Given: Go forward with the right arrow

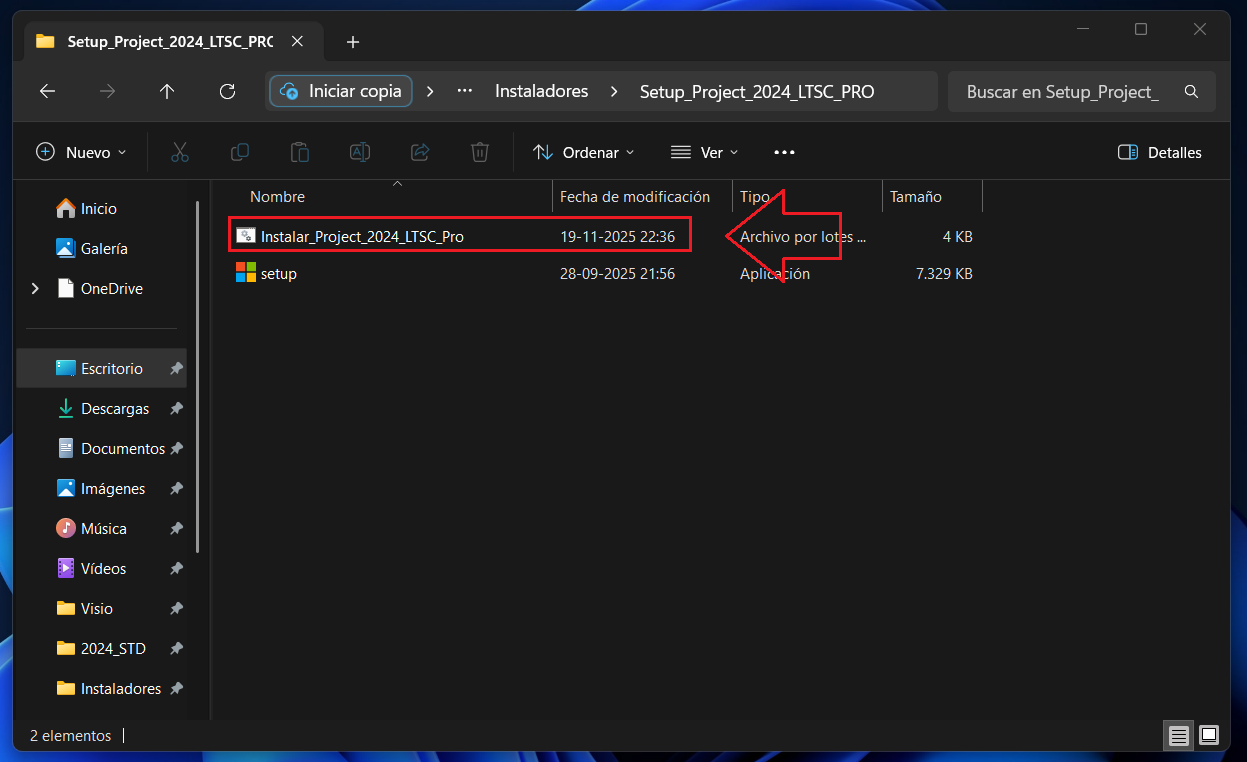Looking at the screenshot, I should [x=107, y=91].
